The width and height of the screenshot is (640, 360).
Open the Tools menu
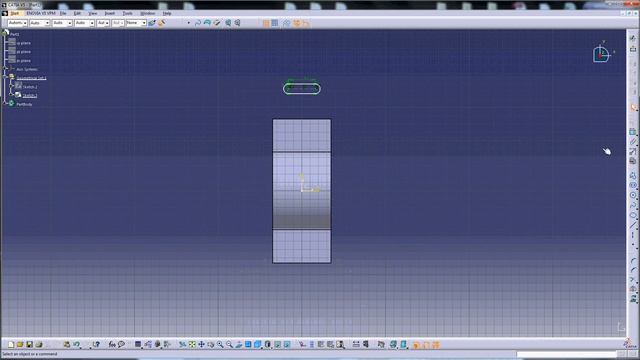128,13
